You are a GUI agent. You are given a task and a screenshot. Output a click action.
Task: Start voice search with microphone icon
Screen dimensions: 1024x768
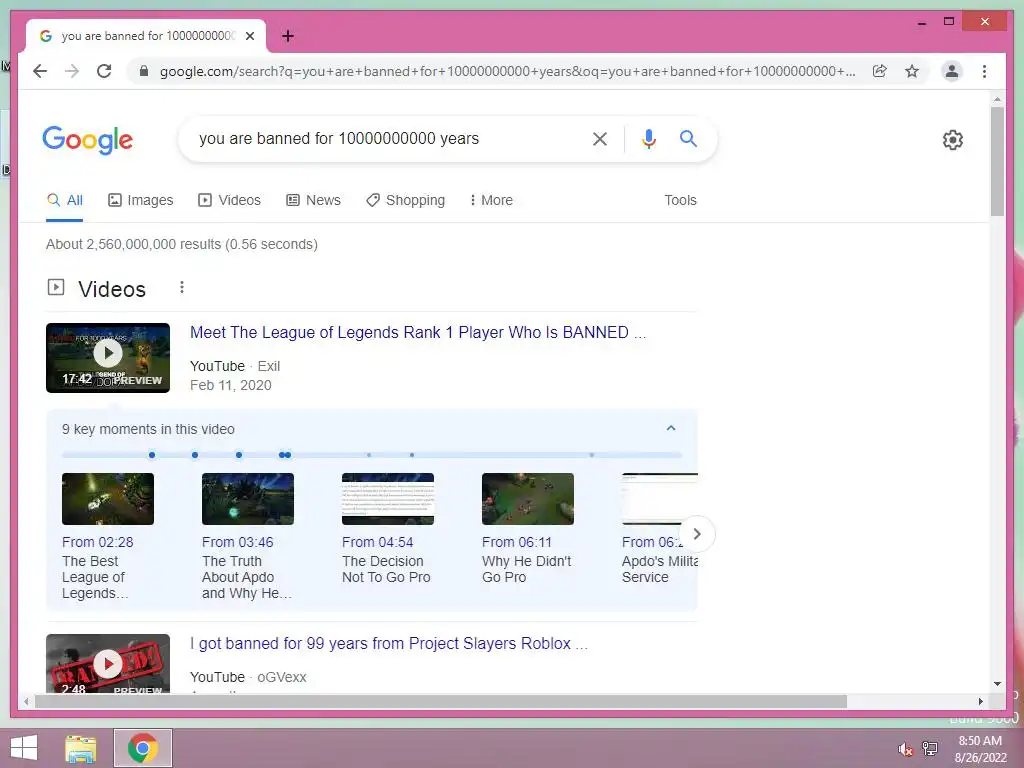point(648,138)
